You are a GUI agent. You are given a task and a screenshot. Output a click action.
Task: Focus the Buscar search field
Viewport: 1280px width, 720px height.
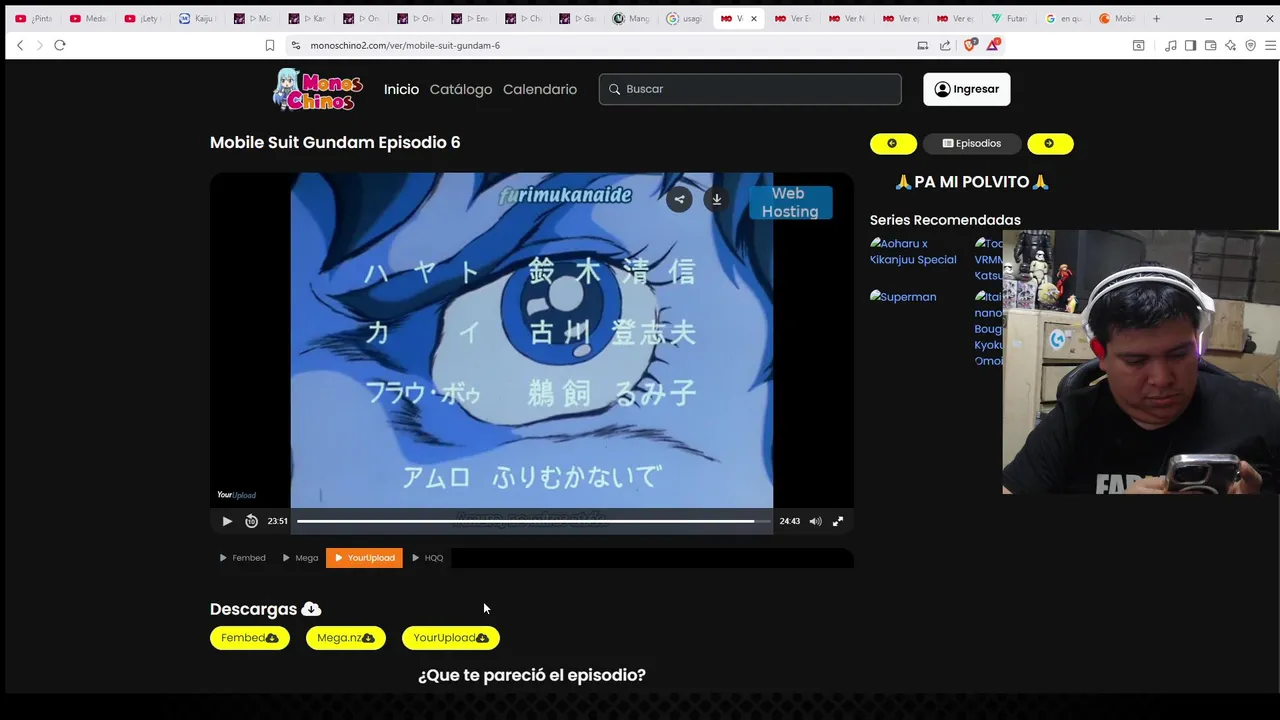[x=750, y=89]
